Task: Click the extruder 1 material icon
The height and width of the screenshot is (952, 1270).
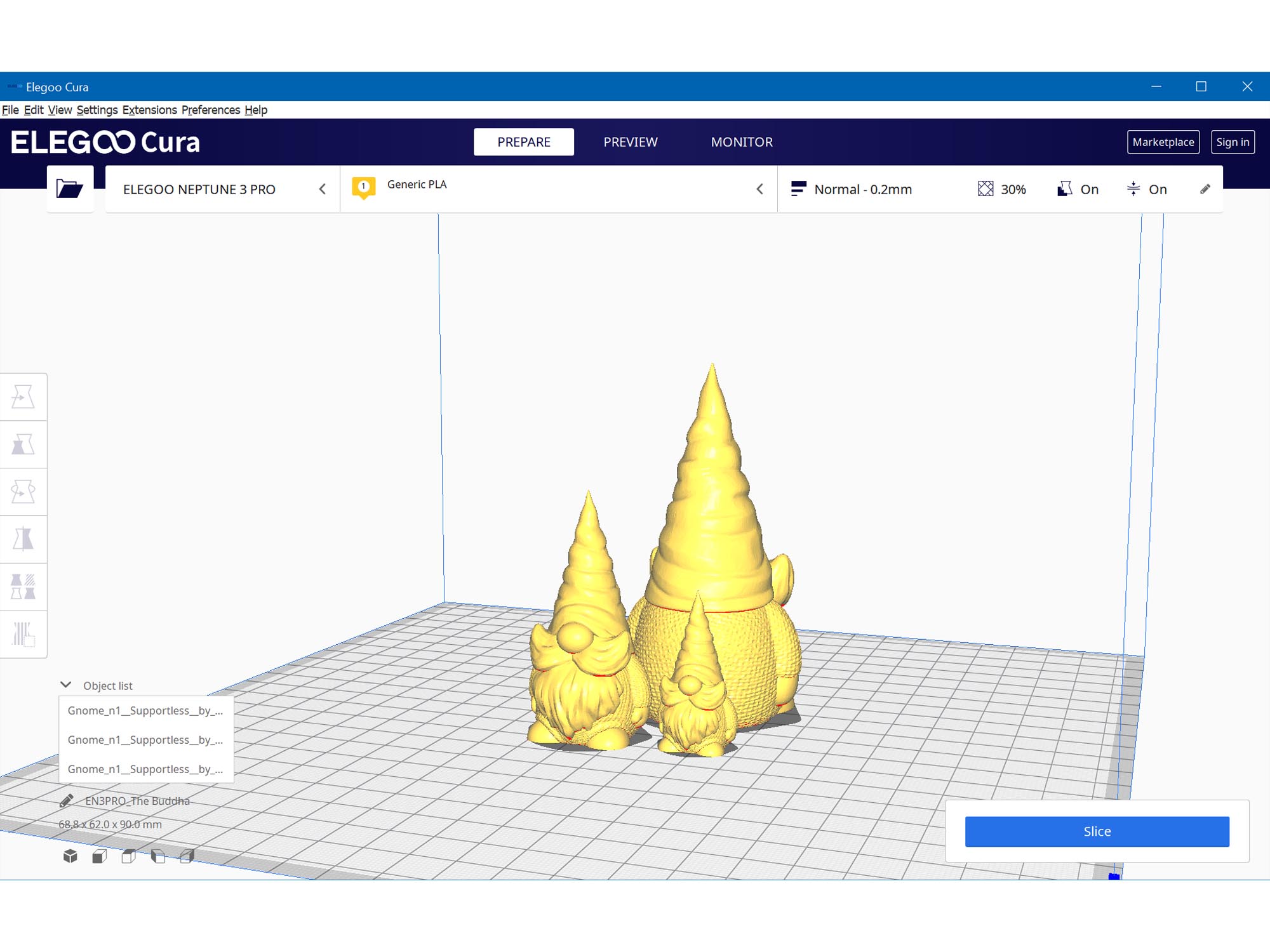Action: [364, 188]
